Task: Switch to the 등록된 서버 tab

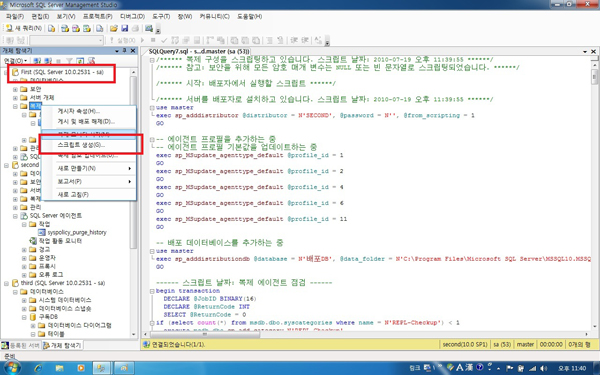Action: pos(21,345)
